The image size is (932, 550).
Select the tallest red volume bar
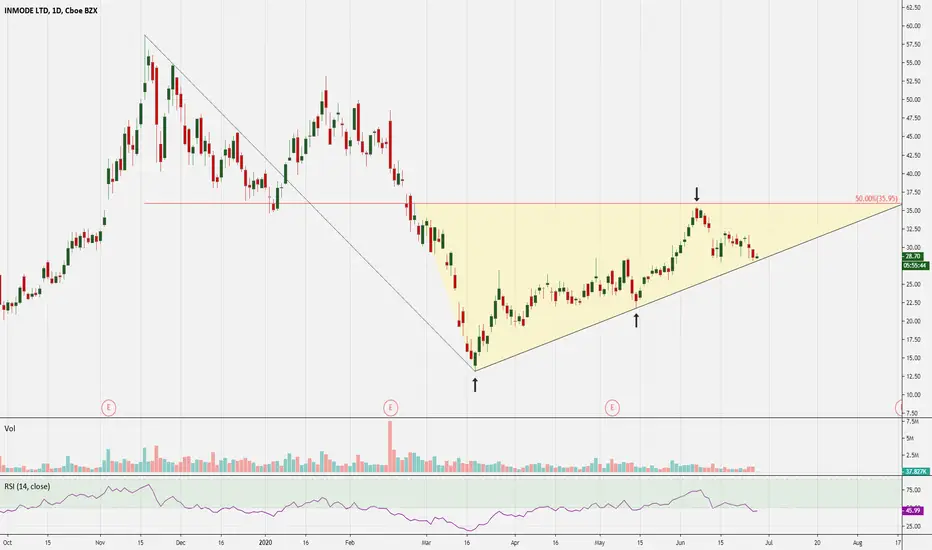click(x=390, y=447)
